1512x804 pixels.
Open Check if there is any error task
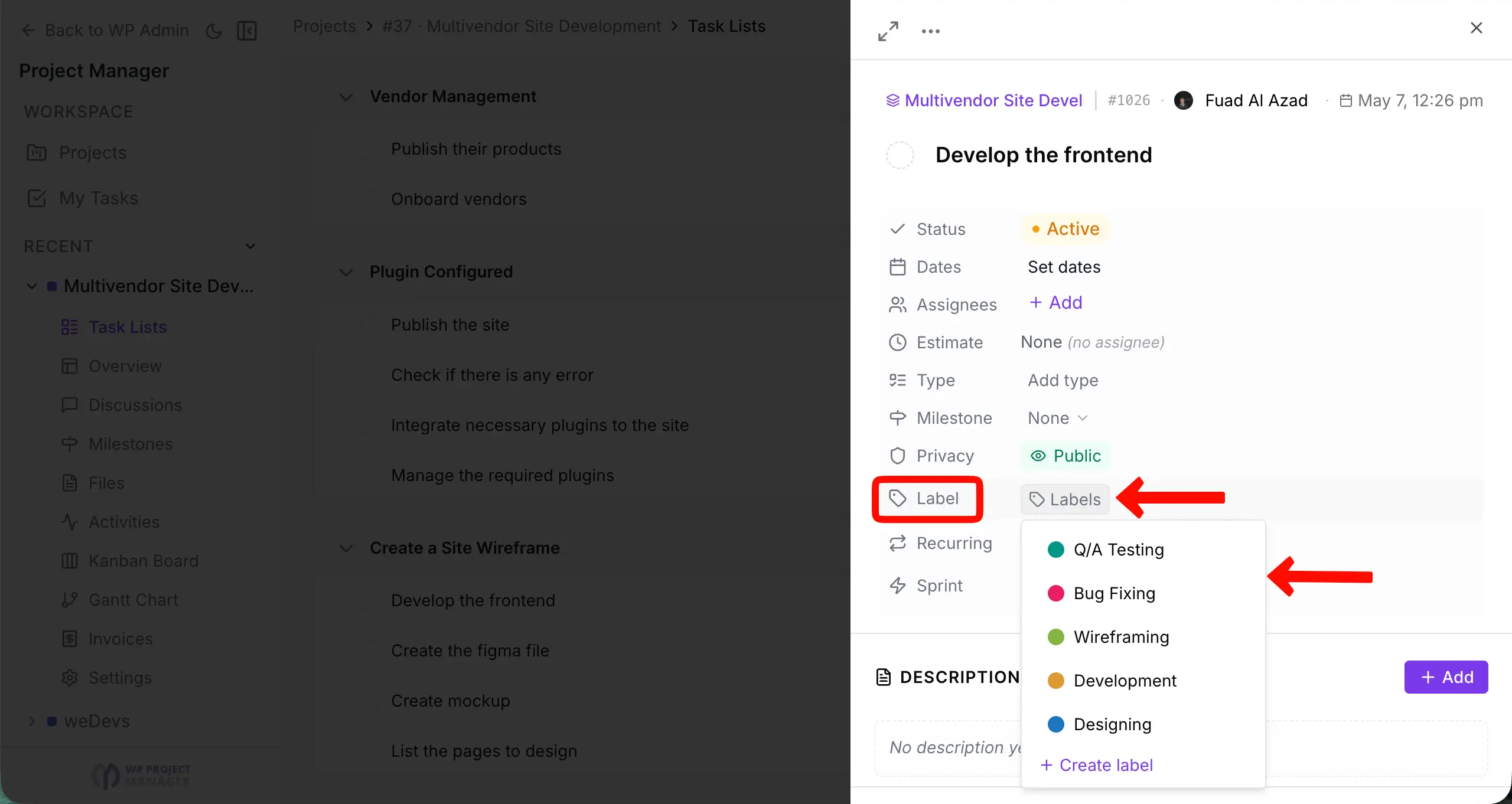pyautogui.click(x=492, y=375)
